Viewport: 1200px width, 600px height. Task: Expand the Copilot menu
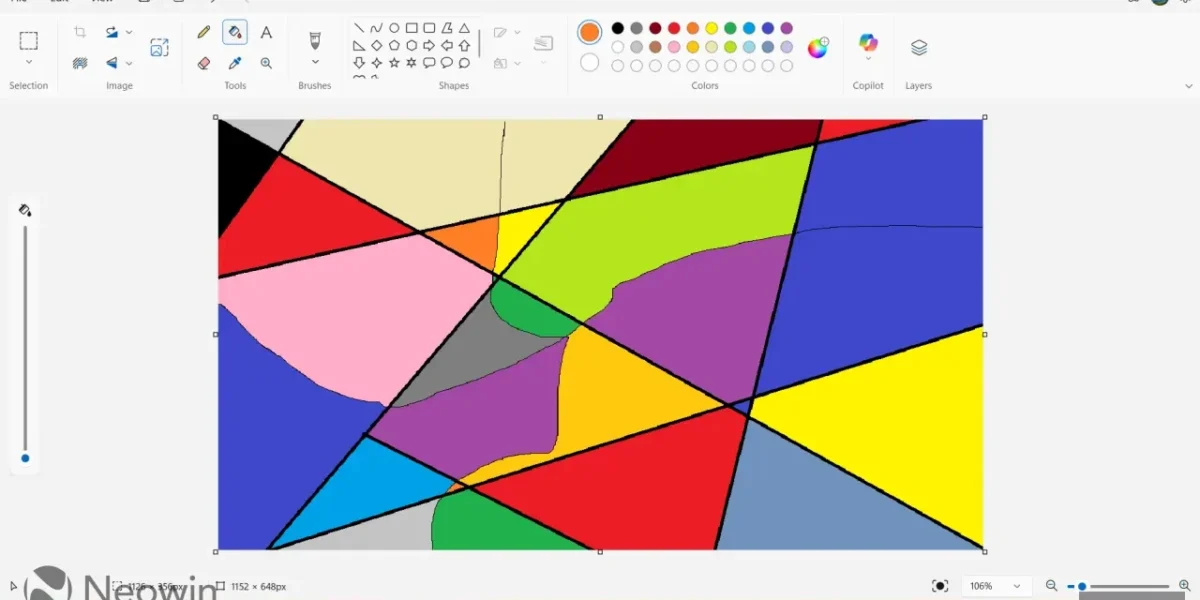point(868,59)
